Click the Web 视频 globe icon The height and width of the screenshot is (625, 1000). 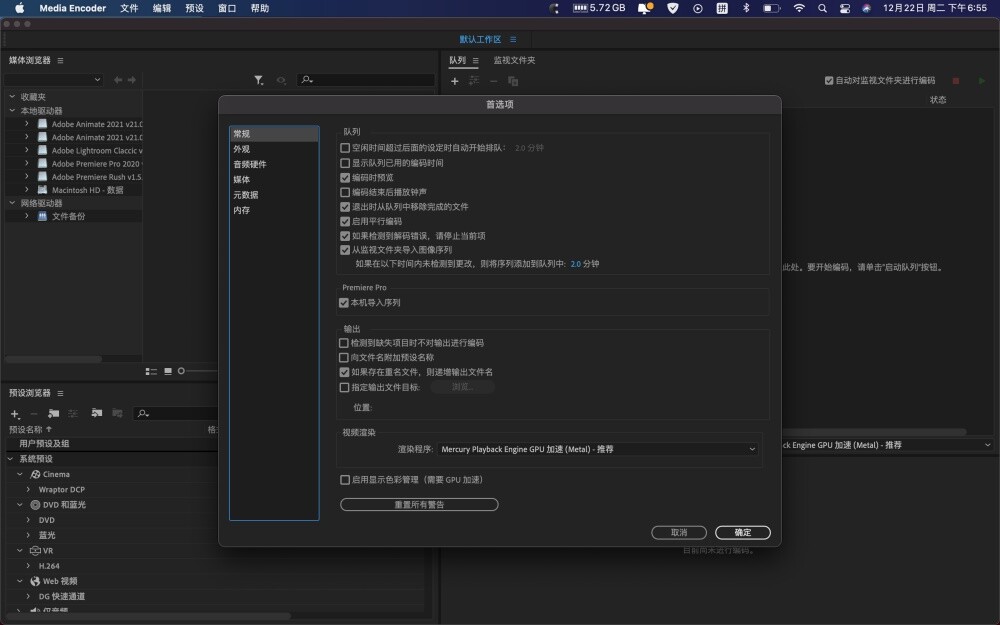[35, 581]
